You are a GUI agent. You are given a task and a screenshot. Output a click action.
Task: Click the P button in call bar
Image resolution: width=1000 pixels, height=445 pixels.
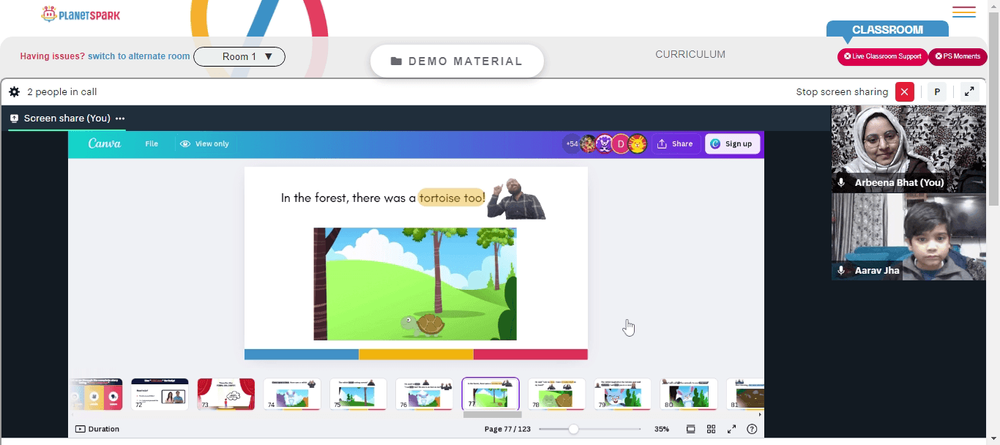(x=937, y=92)
